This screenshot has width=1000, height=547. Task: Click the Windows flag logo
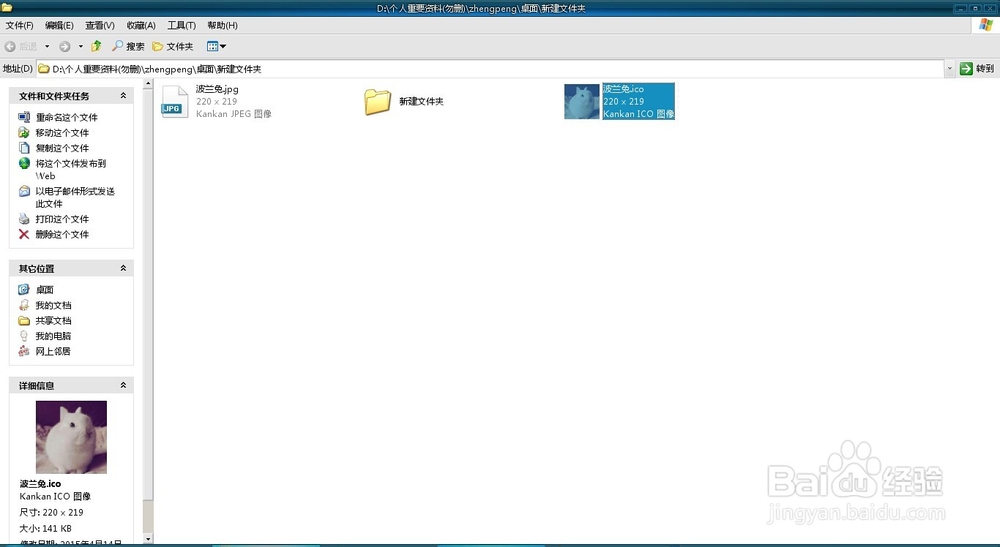[986, 26]
